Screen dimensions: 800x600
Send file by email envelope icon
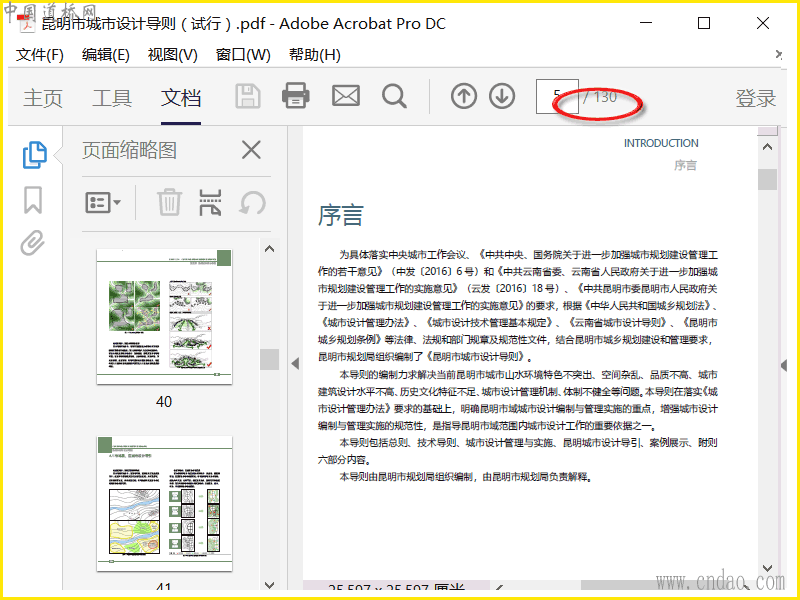(346, 96)
